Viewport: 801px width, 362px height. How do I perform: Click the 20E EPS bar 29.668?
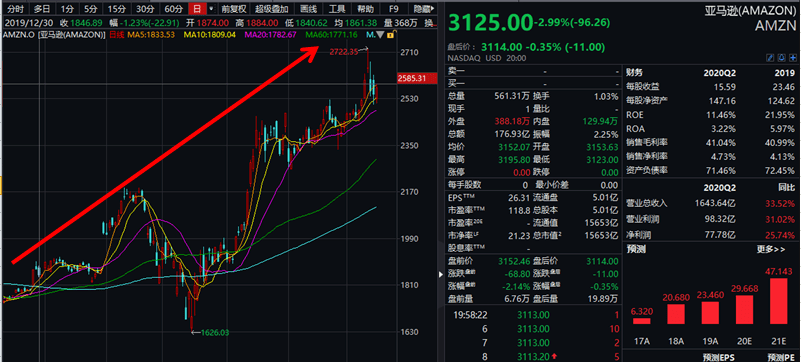click(745, 309)
